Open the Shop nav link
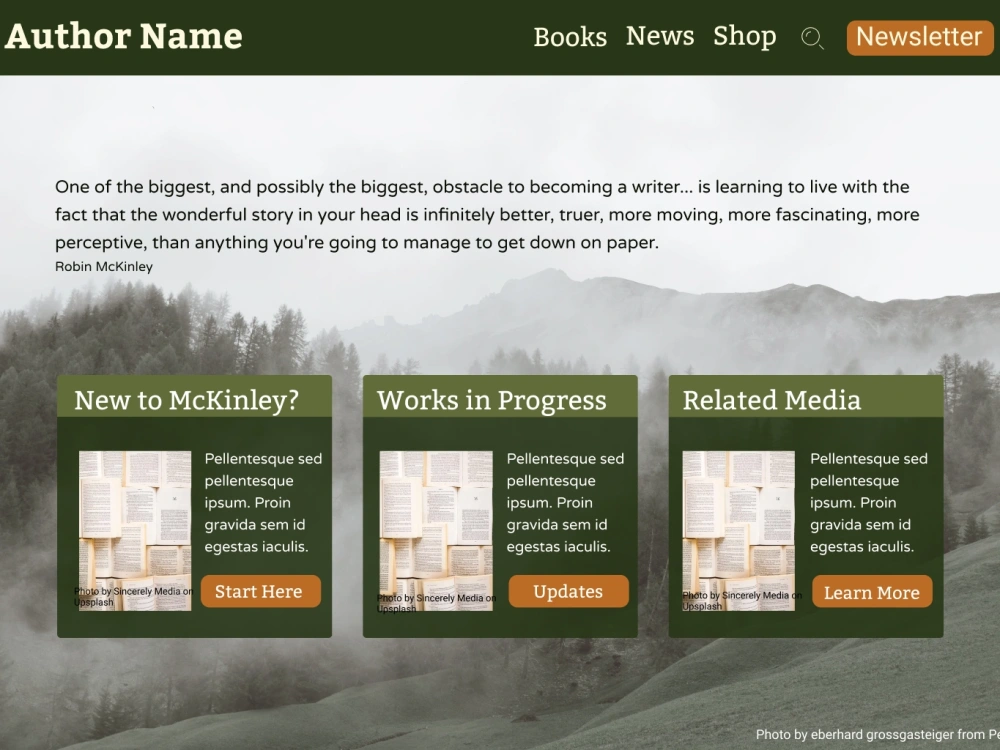This screenshot has height=750, width=1000. pyautogui.click(x=745, y=36)
